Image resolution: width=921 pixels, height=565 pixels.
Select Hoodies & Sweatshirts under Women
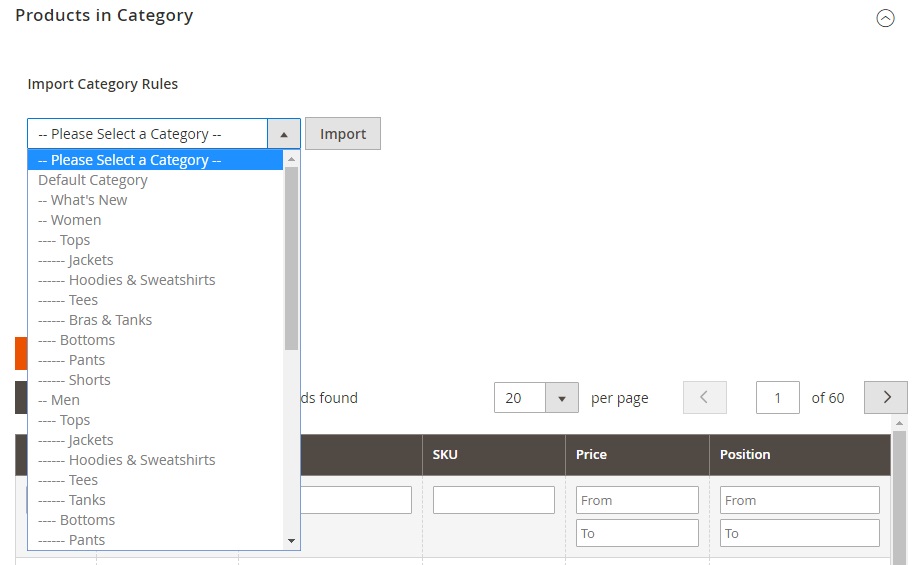155,280
